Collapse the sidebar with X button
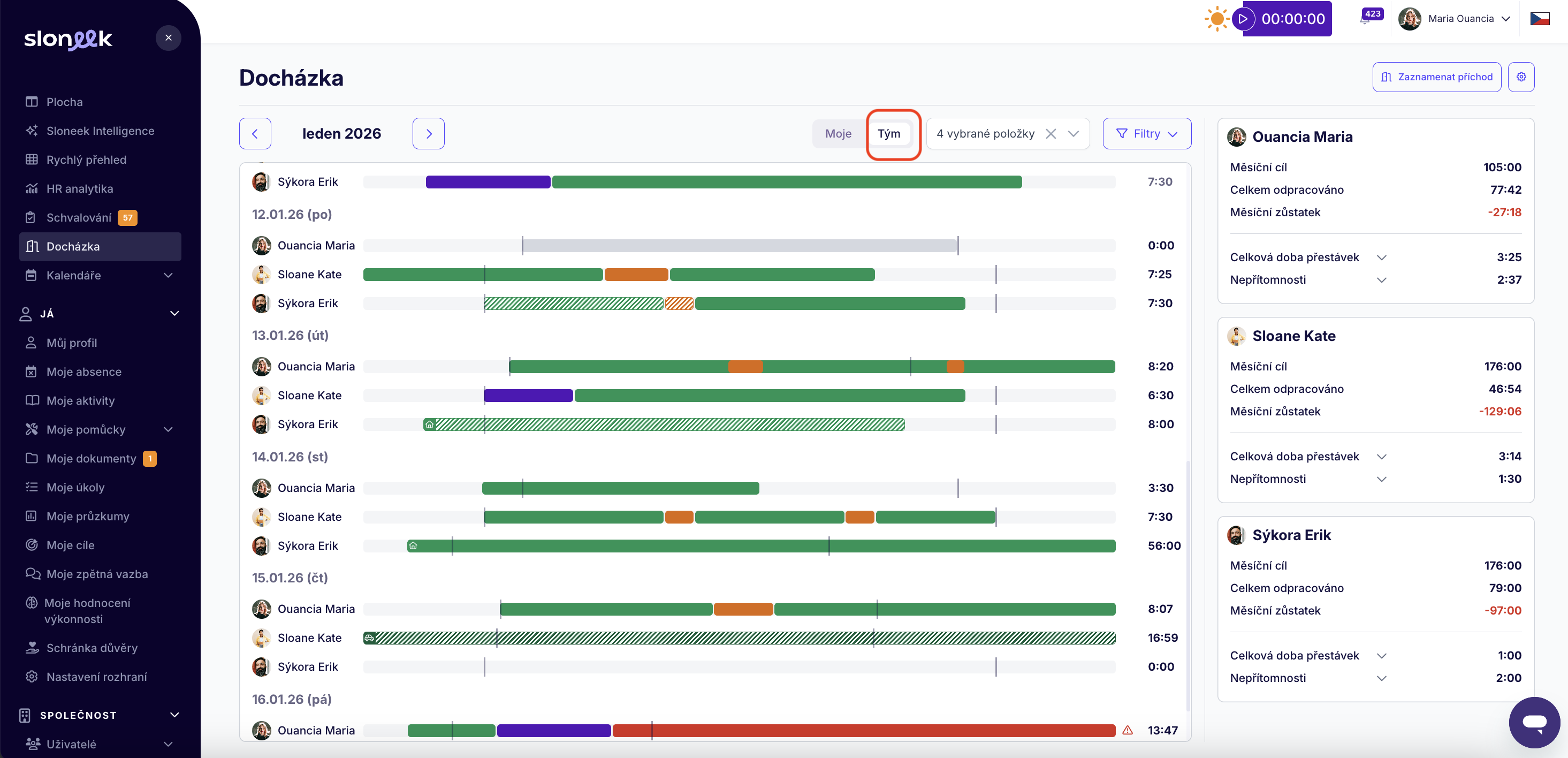1568x758 pixels. point(169,38)
